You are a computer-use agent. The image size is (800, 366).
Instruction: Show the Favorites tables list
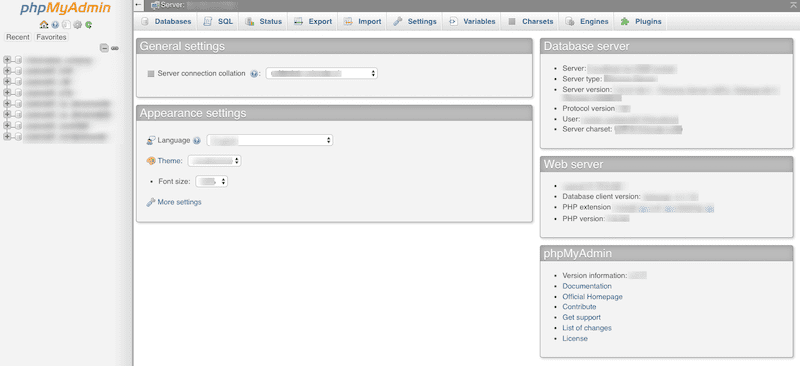[x=52, y=37]
